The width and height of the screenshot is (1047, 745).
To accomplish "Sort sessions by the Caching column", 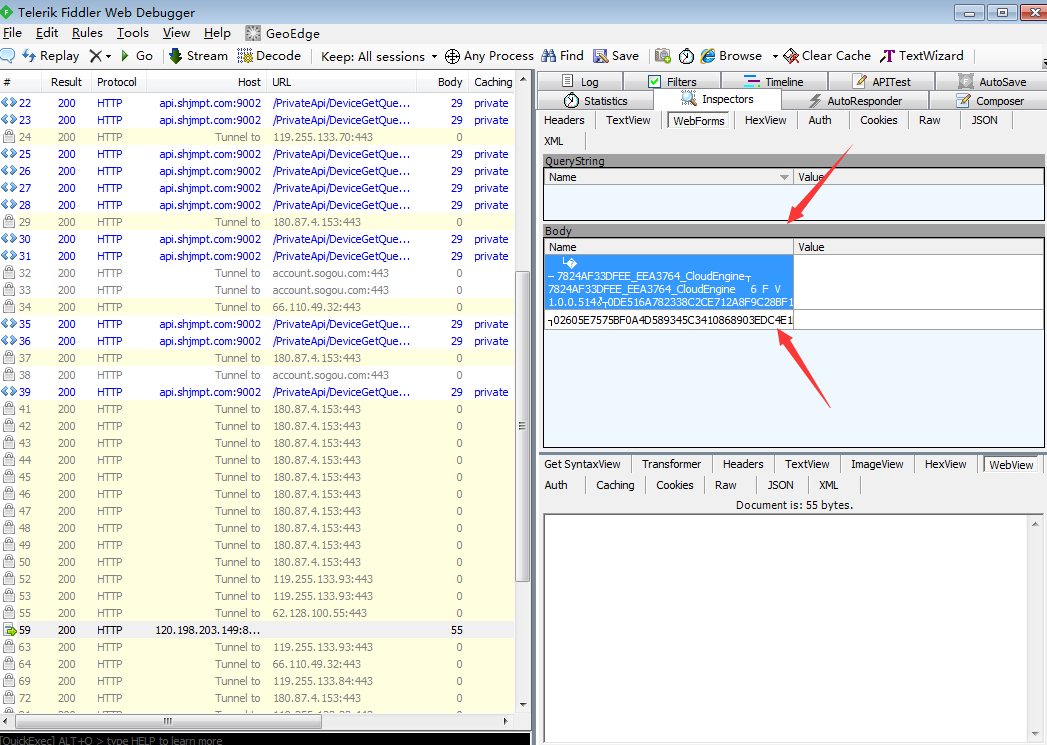I will click(x=493, y=82).
